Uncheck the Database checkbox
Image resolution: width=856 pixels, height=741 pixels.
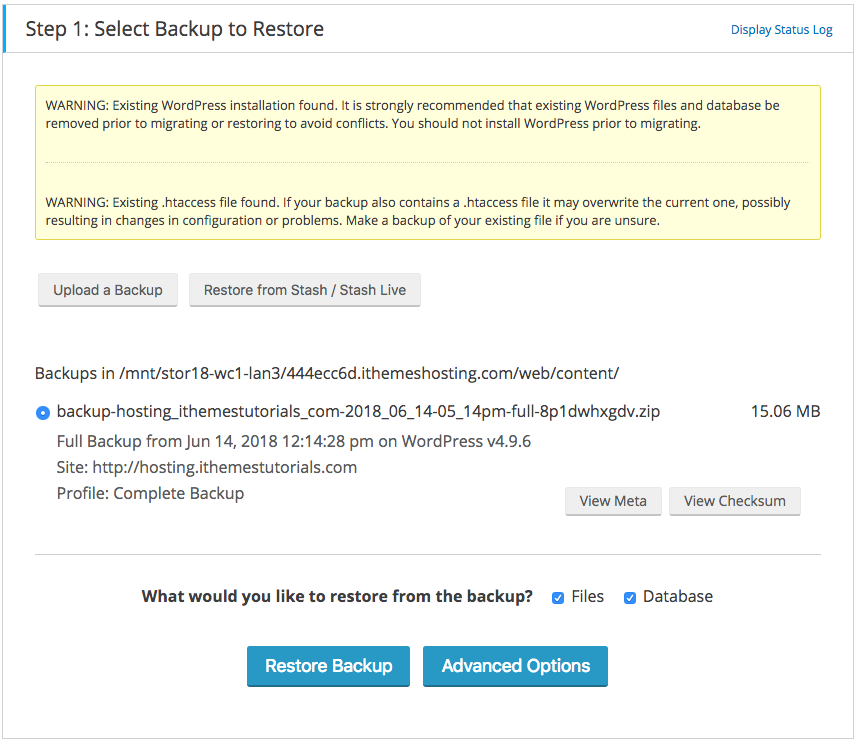tap(629, 598)
